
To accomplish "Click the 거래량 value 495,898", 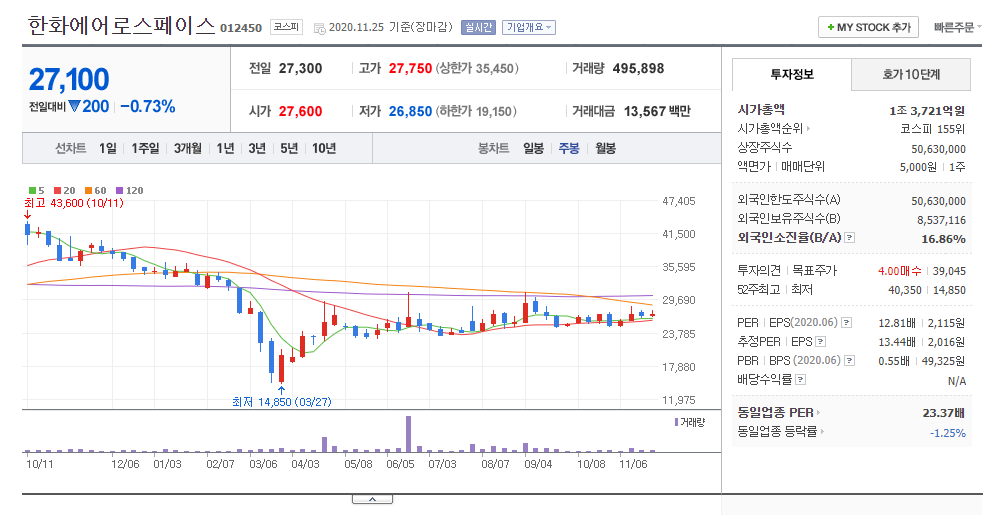I will click(638, 69).
